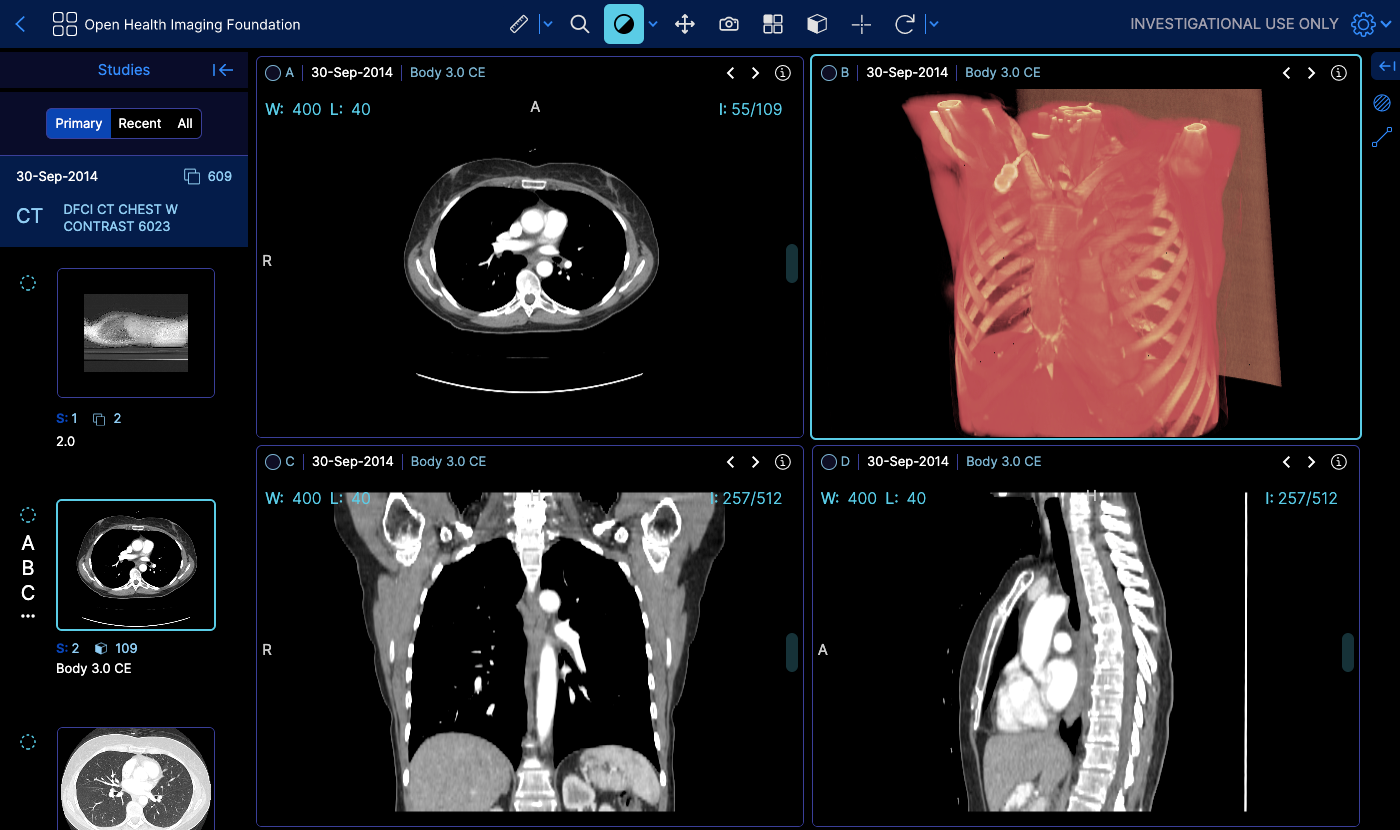Go to previous series in viewport C
Screen dimensions: 1400x830
(731, 462)
